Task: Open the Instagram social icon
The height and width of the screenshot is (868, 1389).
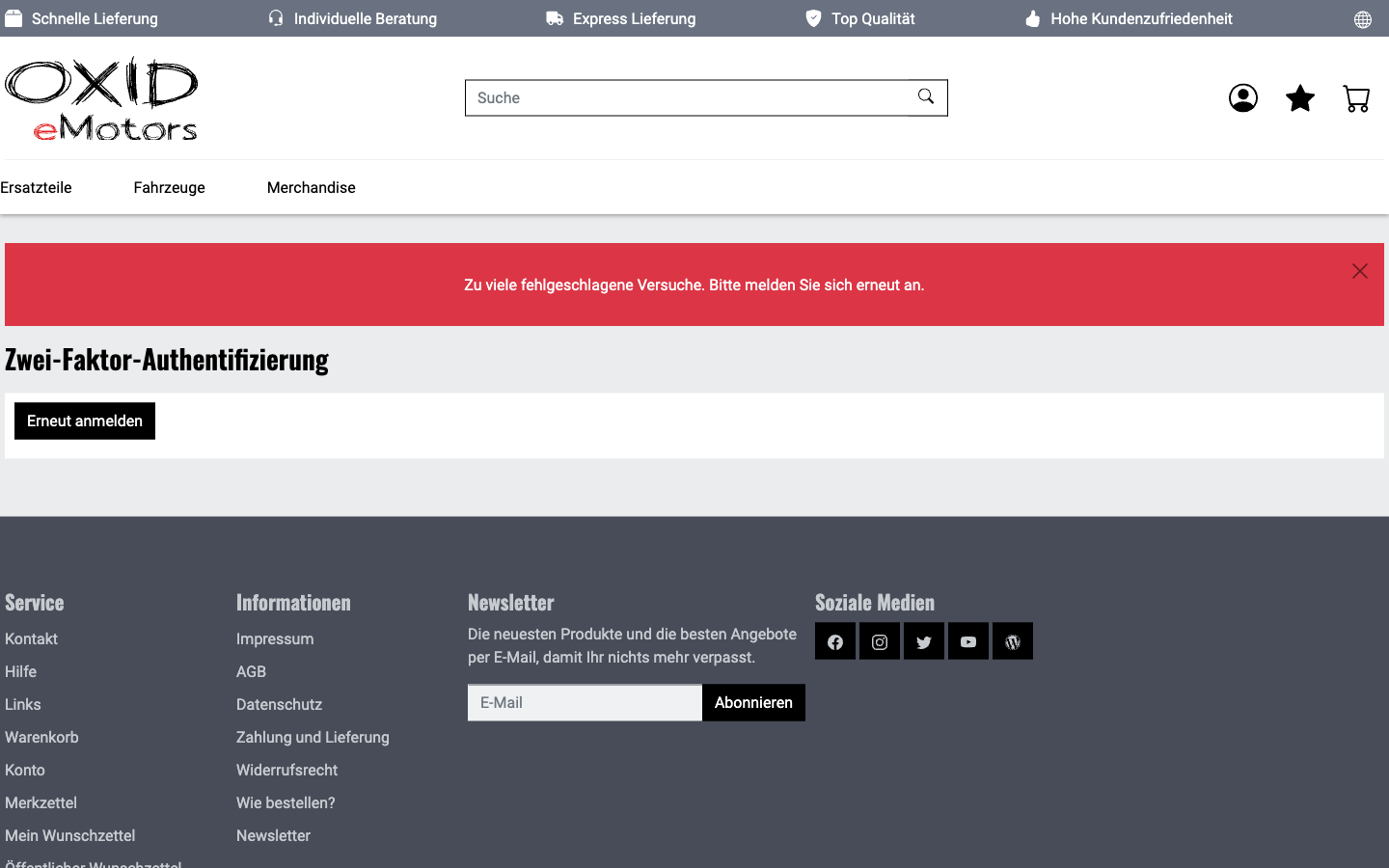Action: (x=880, y=641)
